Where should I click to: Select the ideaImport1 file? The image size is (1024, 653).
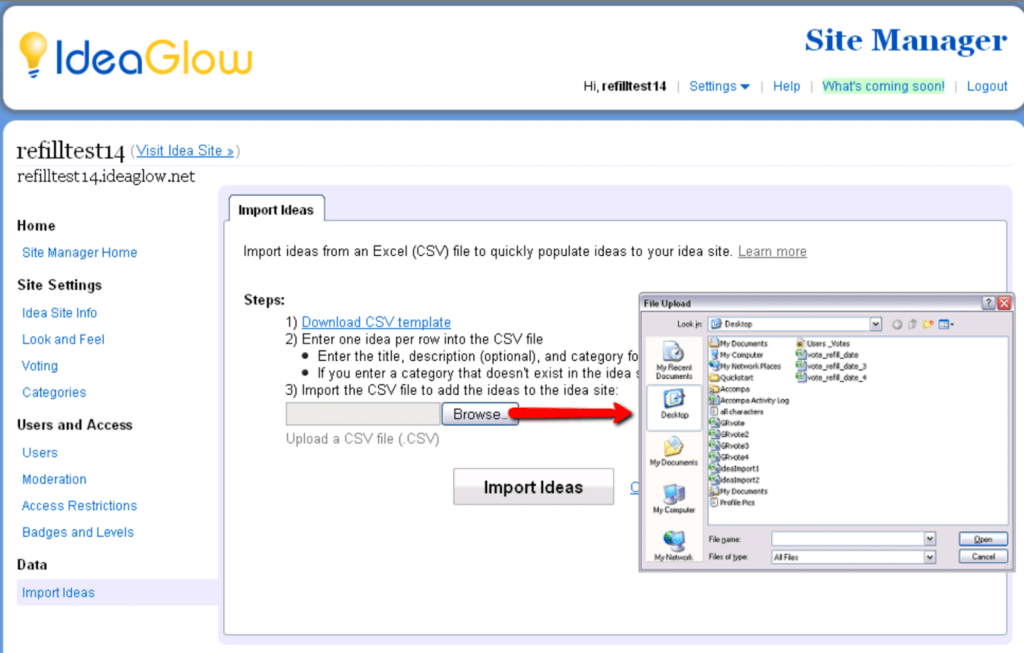734,468
